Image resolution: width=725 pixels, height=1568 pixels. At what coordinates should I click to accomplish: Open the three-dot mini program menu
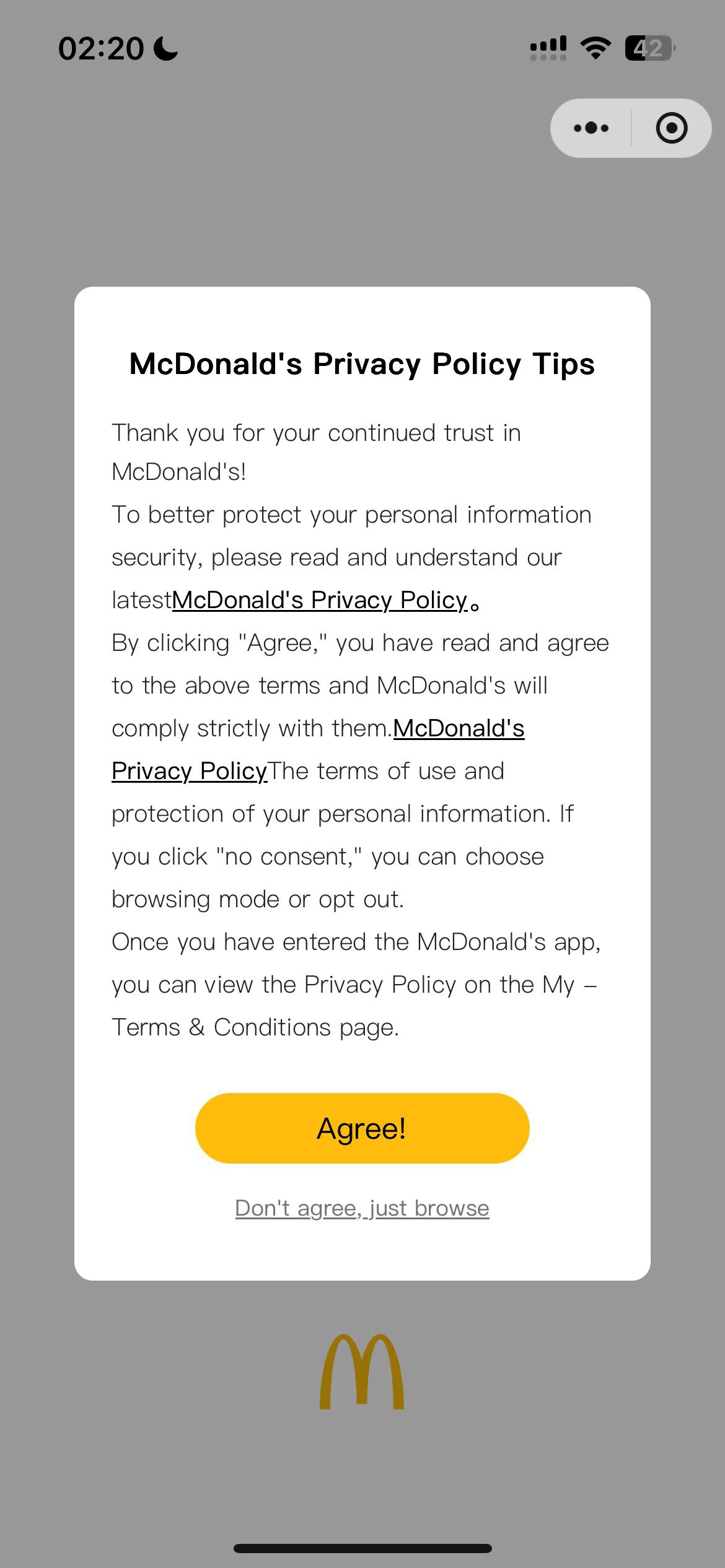coord(591,128)
